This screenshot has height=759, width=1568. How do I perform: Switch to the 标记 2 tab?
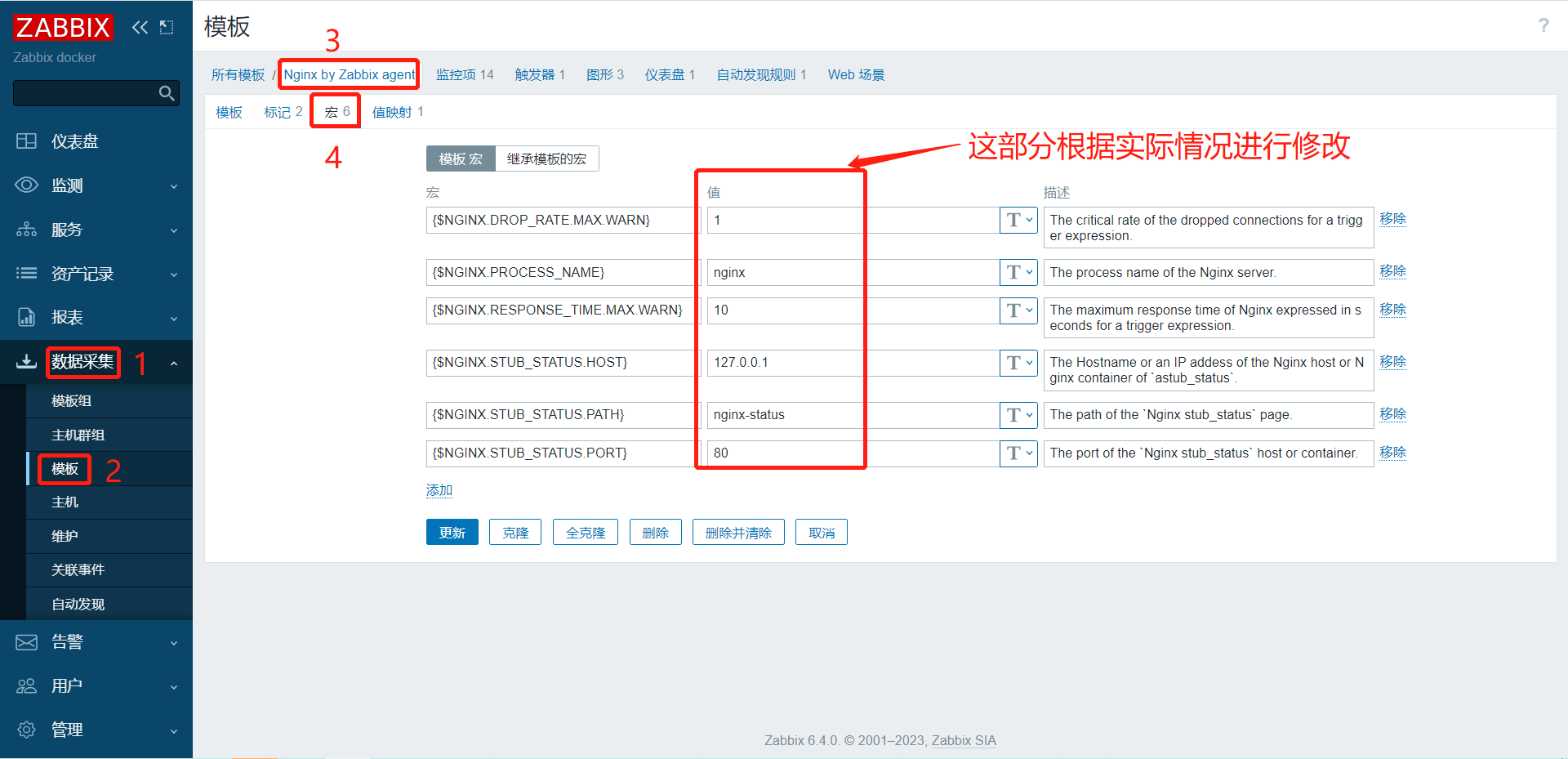tap(283, 112)
